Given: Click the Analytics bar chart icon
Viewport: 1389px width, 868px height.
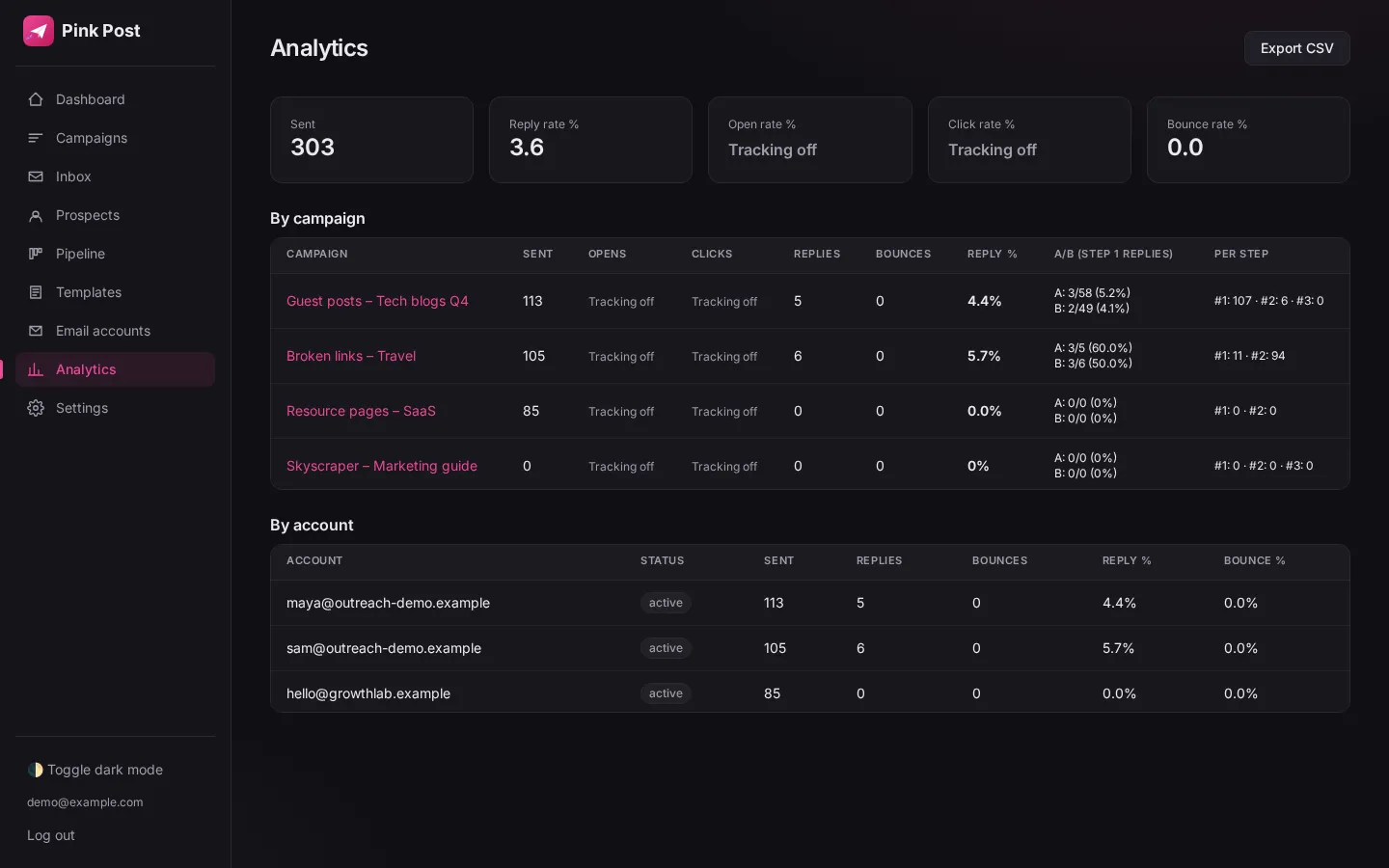Looking at the screenshot, I should pyautogui.click(x=36, y=369).
